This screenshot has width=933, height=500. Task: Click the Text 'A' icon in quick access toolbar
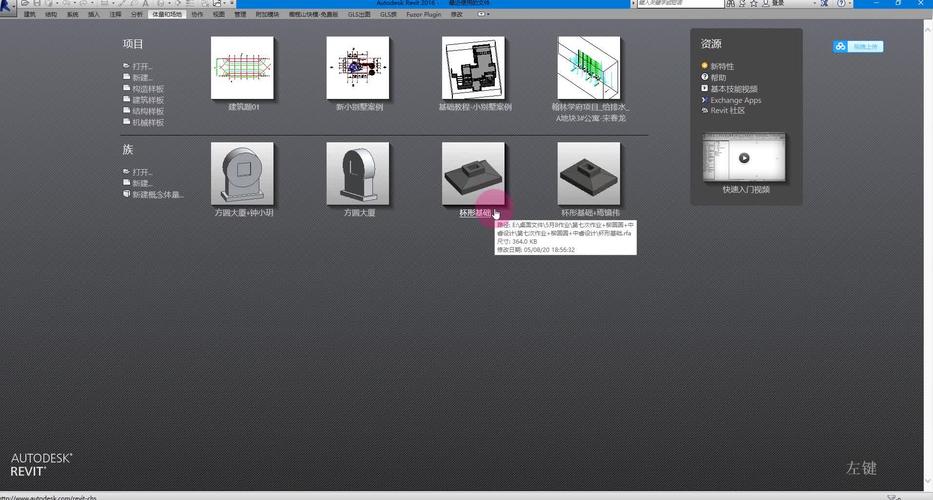145,3
